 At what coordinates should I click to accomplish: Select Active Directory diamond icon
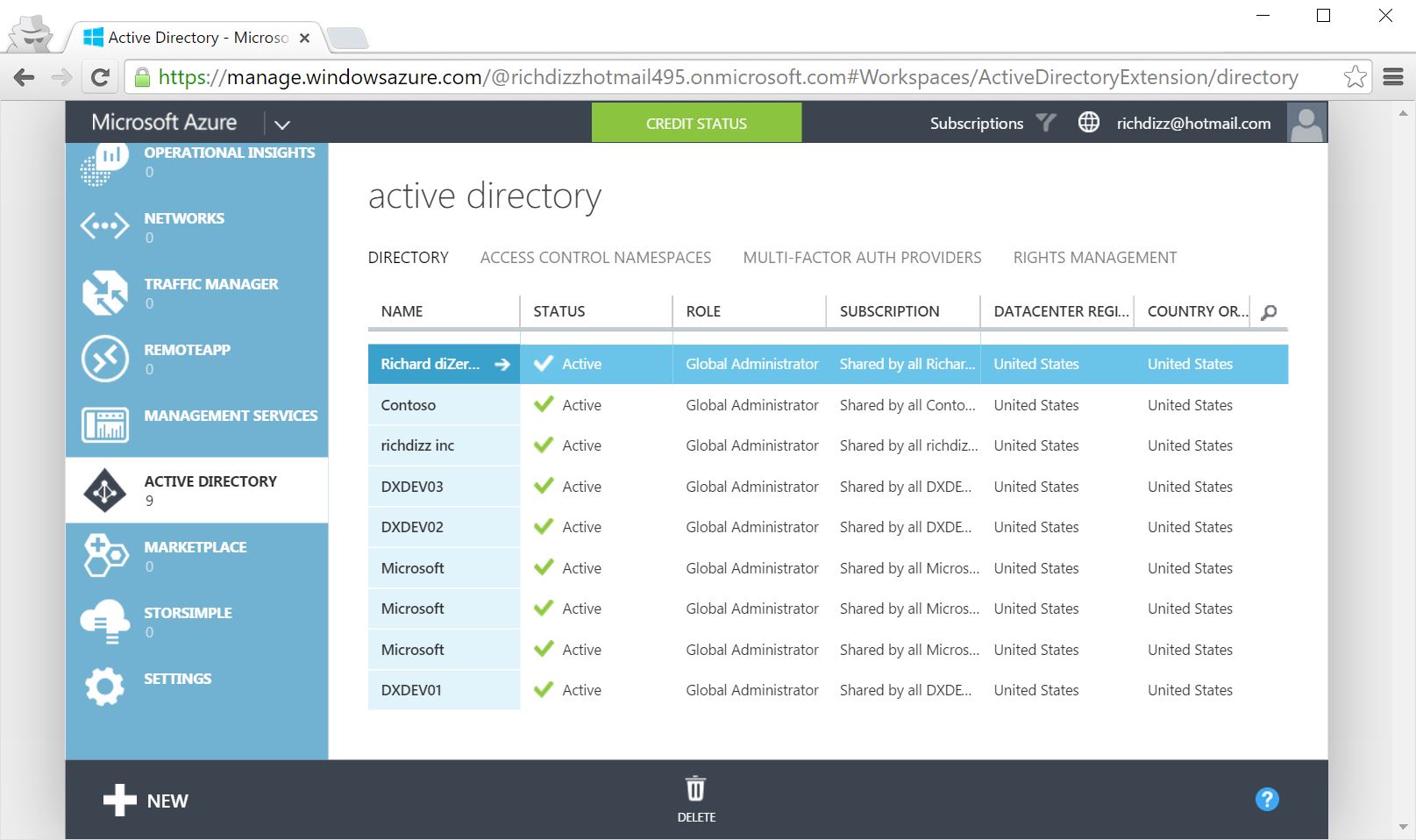(104, 490)
